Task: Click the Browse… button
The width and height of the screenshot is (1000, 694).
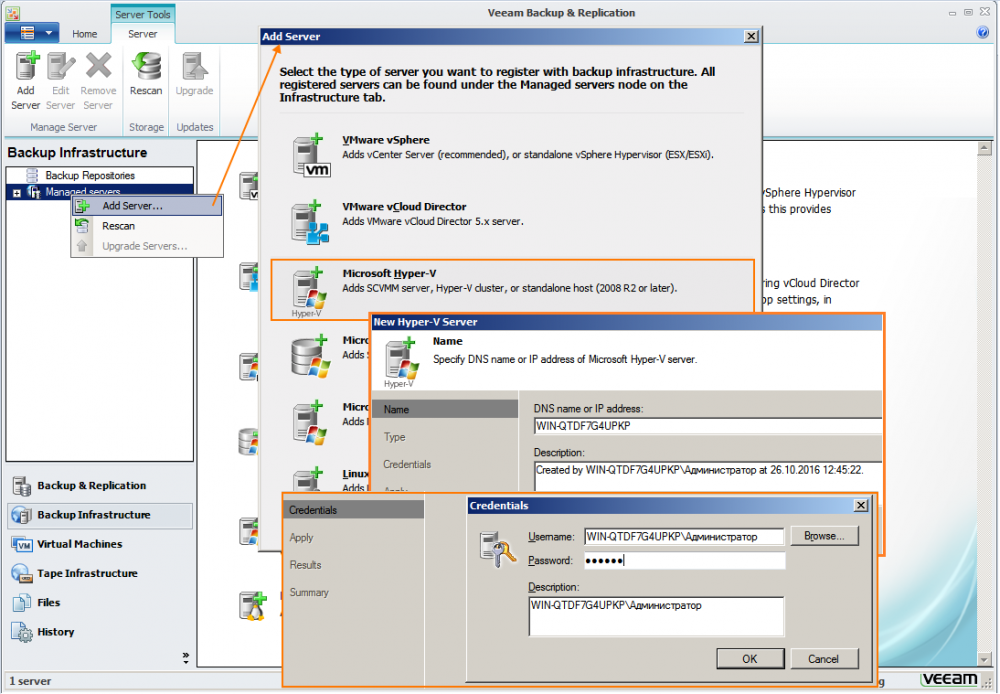Action: pos(824,536)
